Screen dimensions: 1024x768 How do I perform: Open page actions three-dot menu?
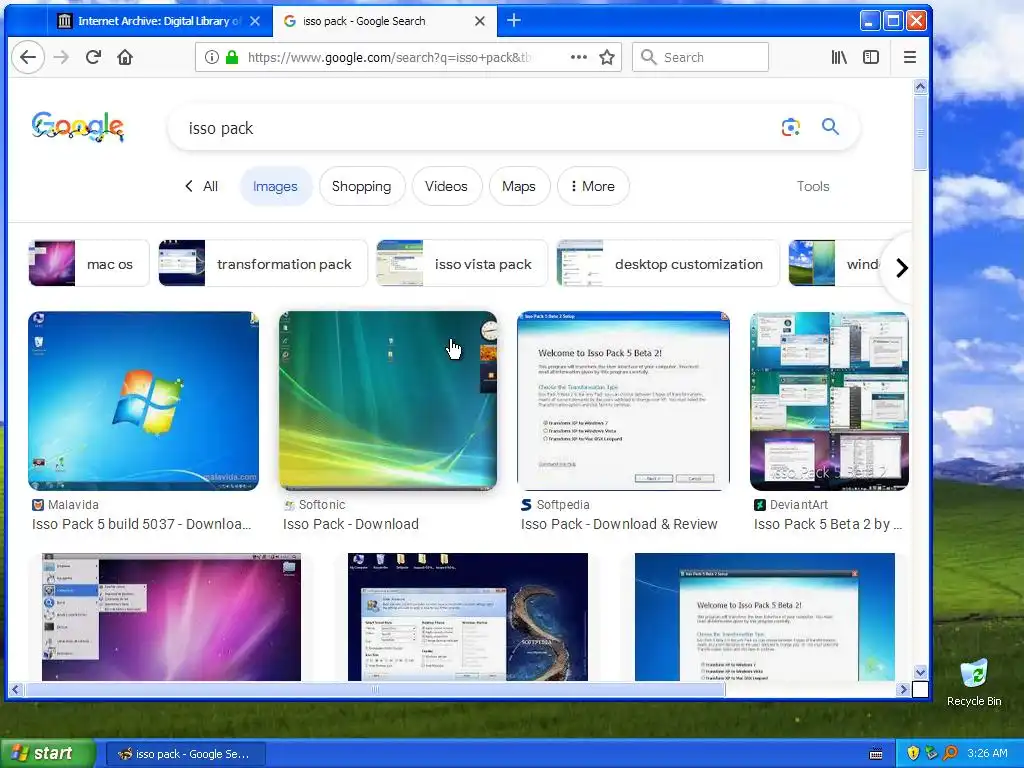click(x=579, y=57)
